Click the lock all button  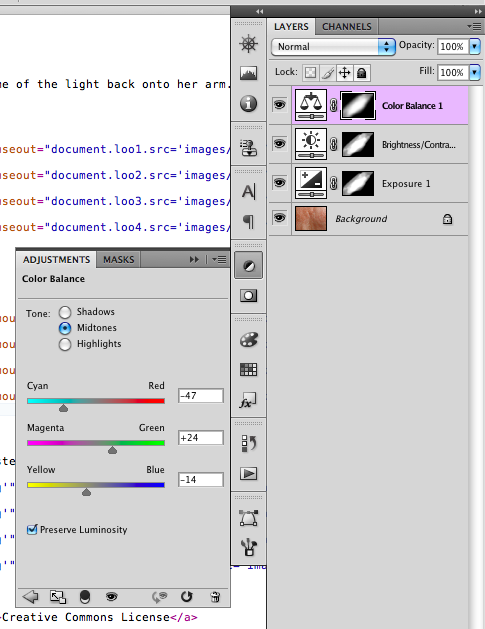361,73
